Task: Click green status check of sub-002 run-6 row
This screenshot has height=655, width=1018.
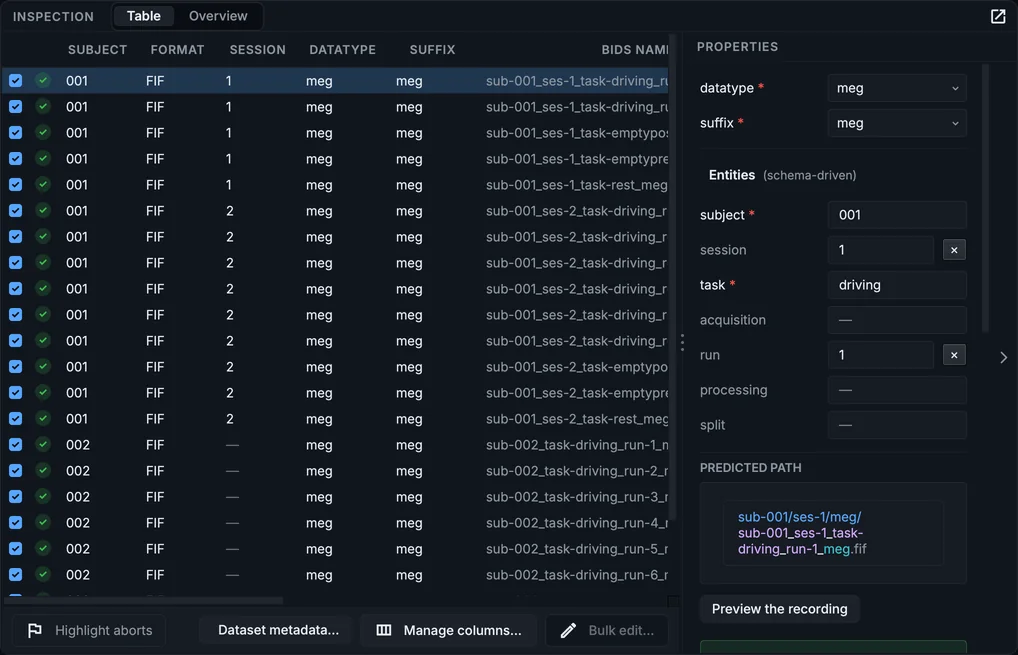Action: click(x=43, y=575)
